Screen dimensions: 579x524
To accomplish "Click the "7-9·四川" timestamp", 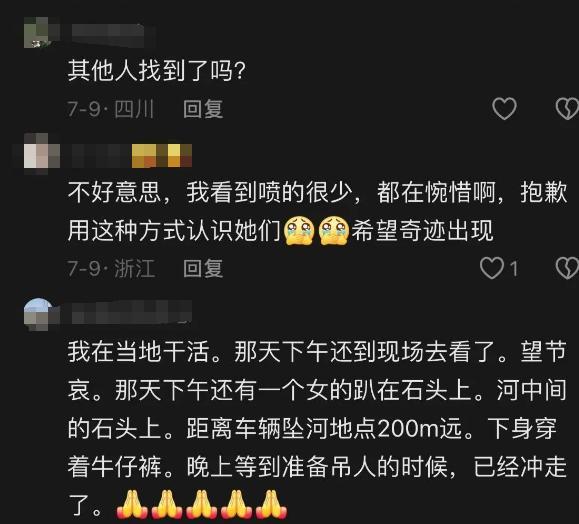I will tap(111, 109).
